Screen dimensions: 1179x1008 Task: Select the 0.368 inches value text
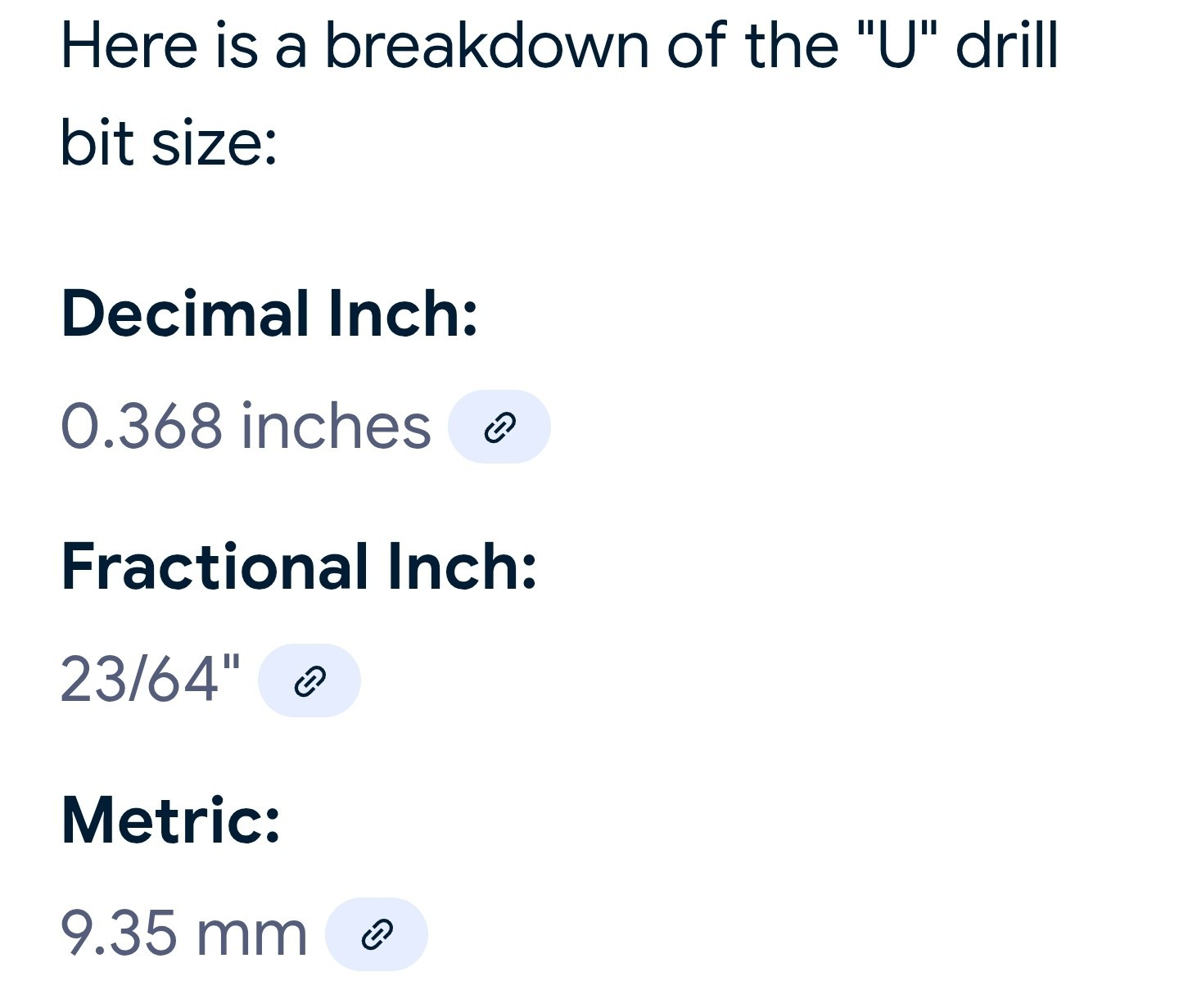[246, 427]
